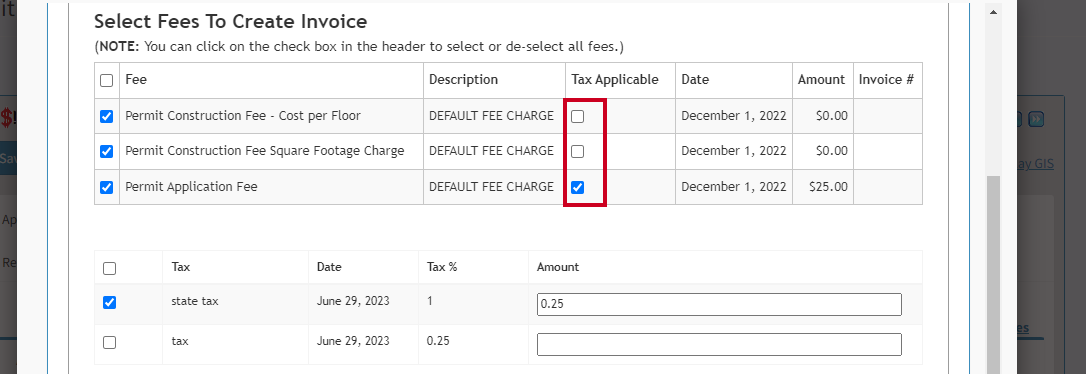This screenshot has height=374, width=1086.
Task: Select the 'Permit Application Fee' text
Action: pyautogui.click(x=191, y=186)
